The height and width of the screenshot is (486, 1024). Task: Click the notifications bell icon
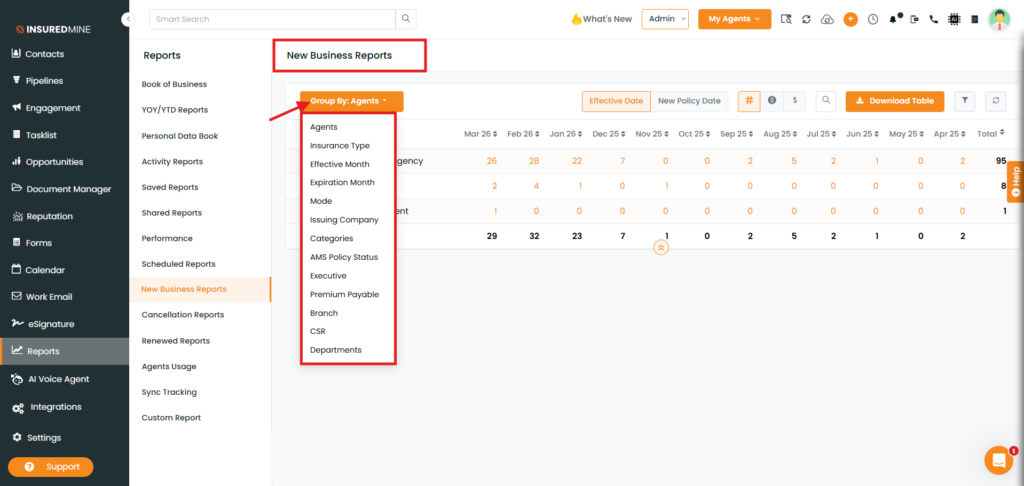pyautogui.click(x=893, y=19)
